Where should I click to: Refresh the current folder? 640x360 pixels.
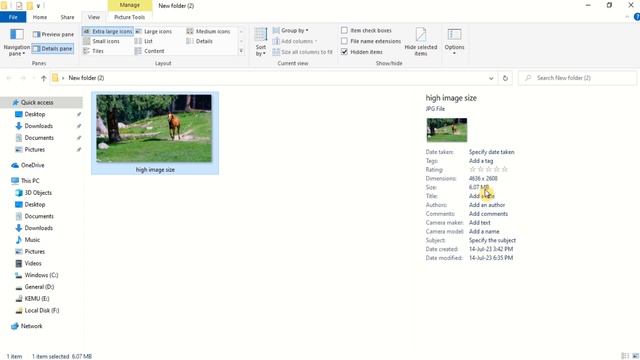coord(505,78)
